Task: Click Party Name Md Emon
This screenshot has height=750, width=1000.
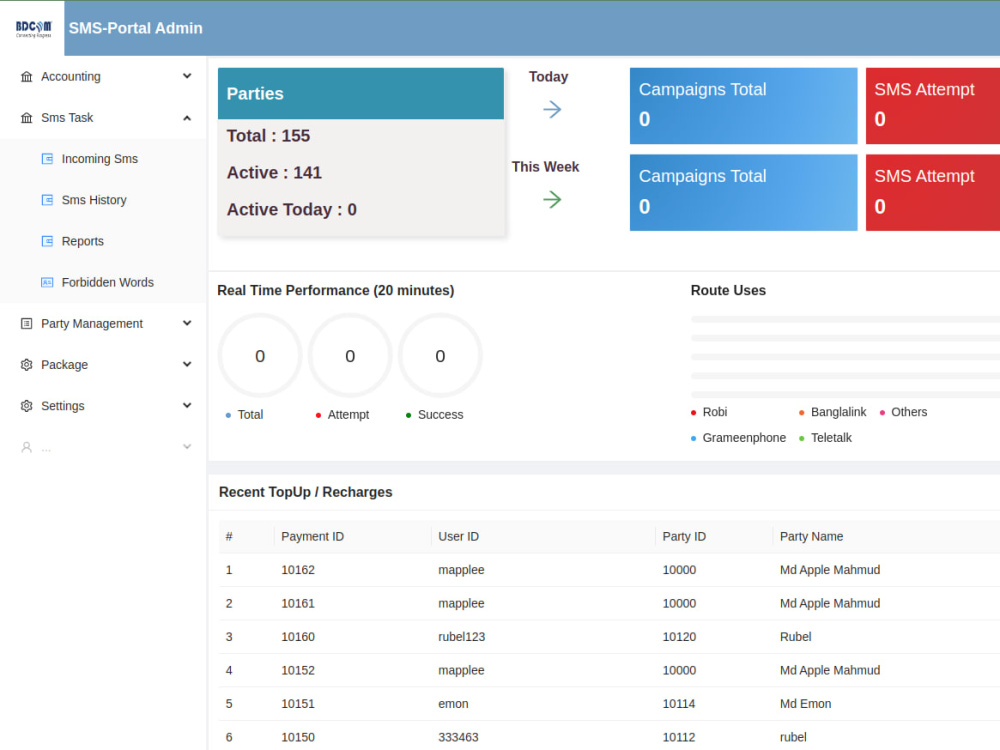Action: coord(805,703)
